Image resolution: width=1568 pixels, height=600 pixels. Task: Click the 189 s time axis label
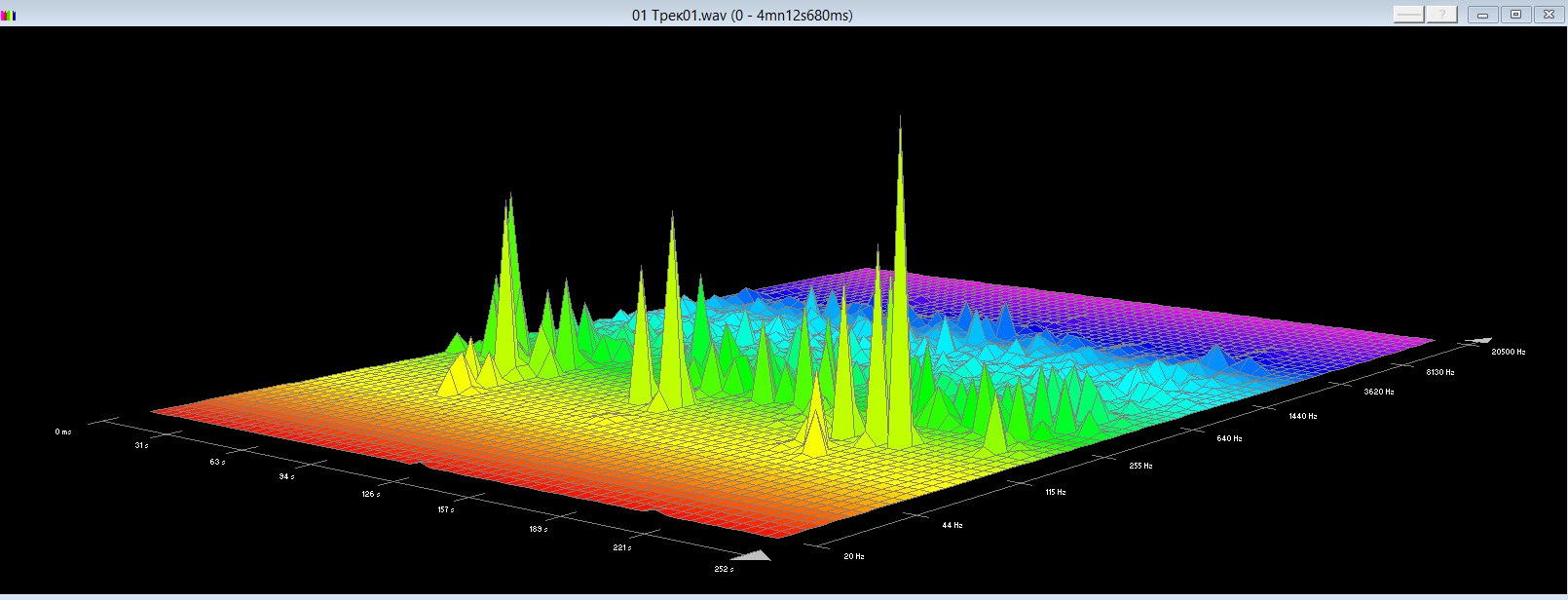point(538,529)
